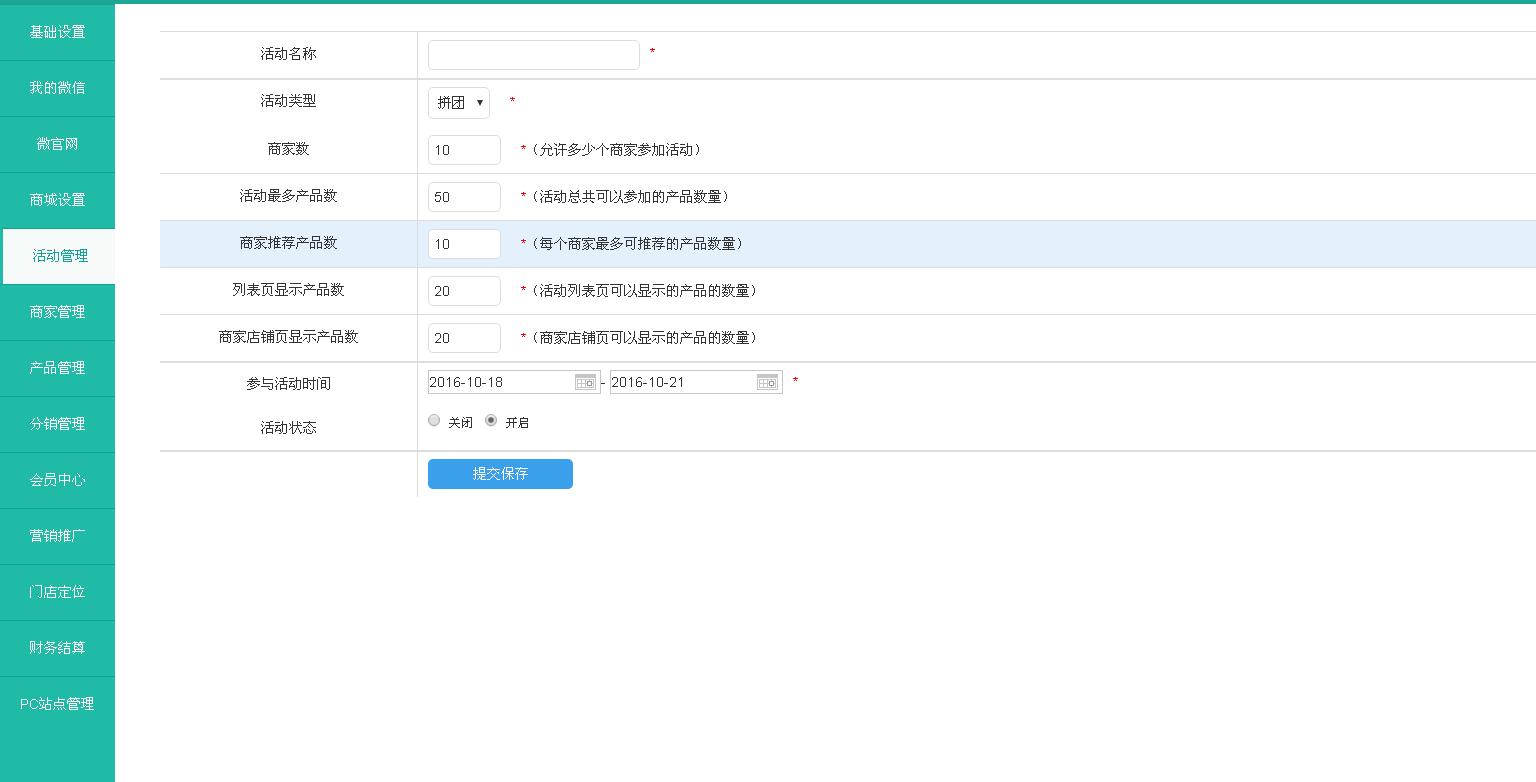Open the 微官网 sidebar menu
1536x782 pixels.
[x=57, y=144]
